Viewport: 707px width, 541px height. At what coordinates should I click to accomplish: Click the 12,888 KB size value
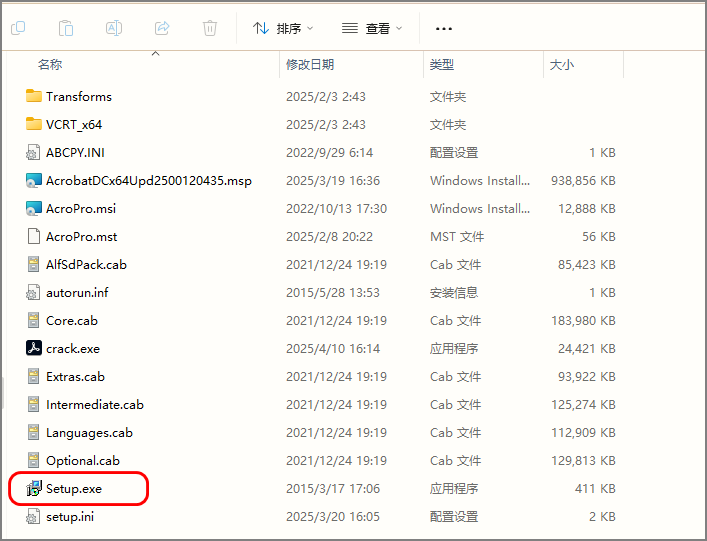(587, 208)
